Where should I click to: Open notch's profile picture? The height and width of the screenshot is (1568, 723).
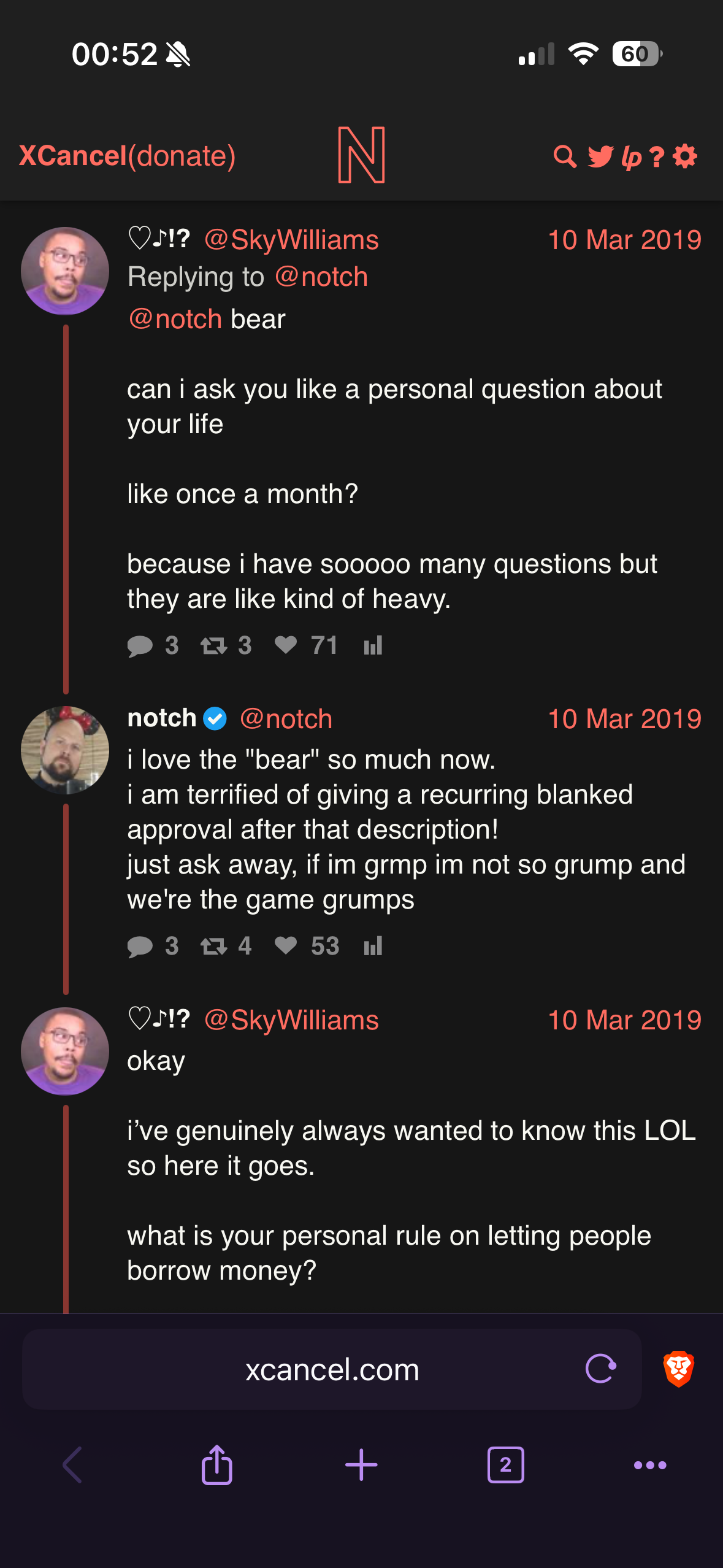click(65, 750)
